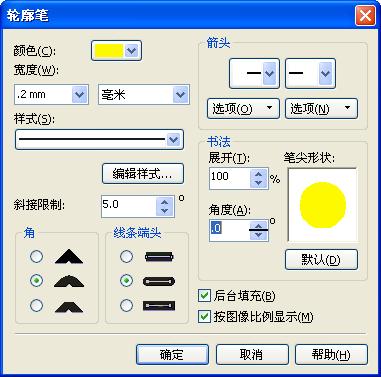The image size is (381, 377).
Task: Expand the line style dropdown
Action: click(x=99, y=139)
